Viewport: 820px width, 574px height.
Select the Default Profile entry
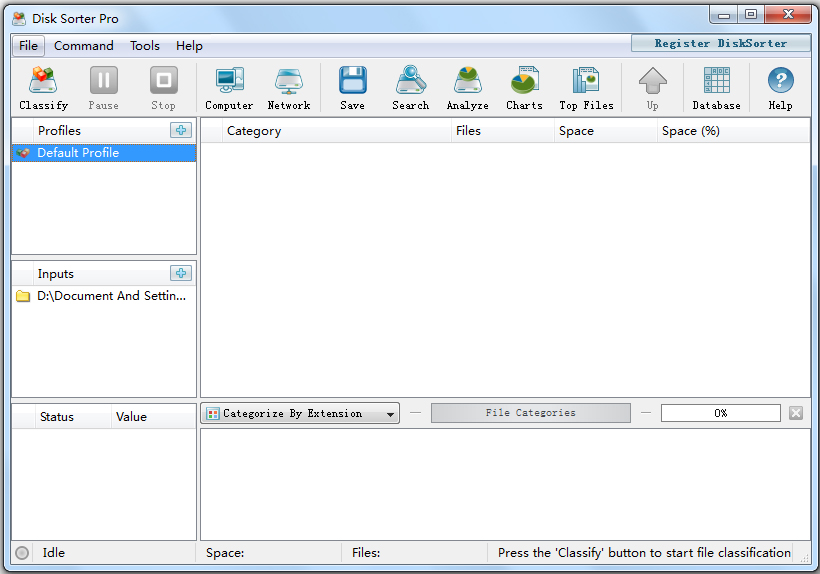pos(78,153)
